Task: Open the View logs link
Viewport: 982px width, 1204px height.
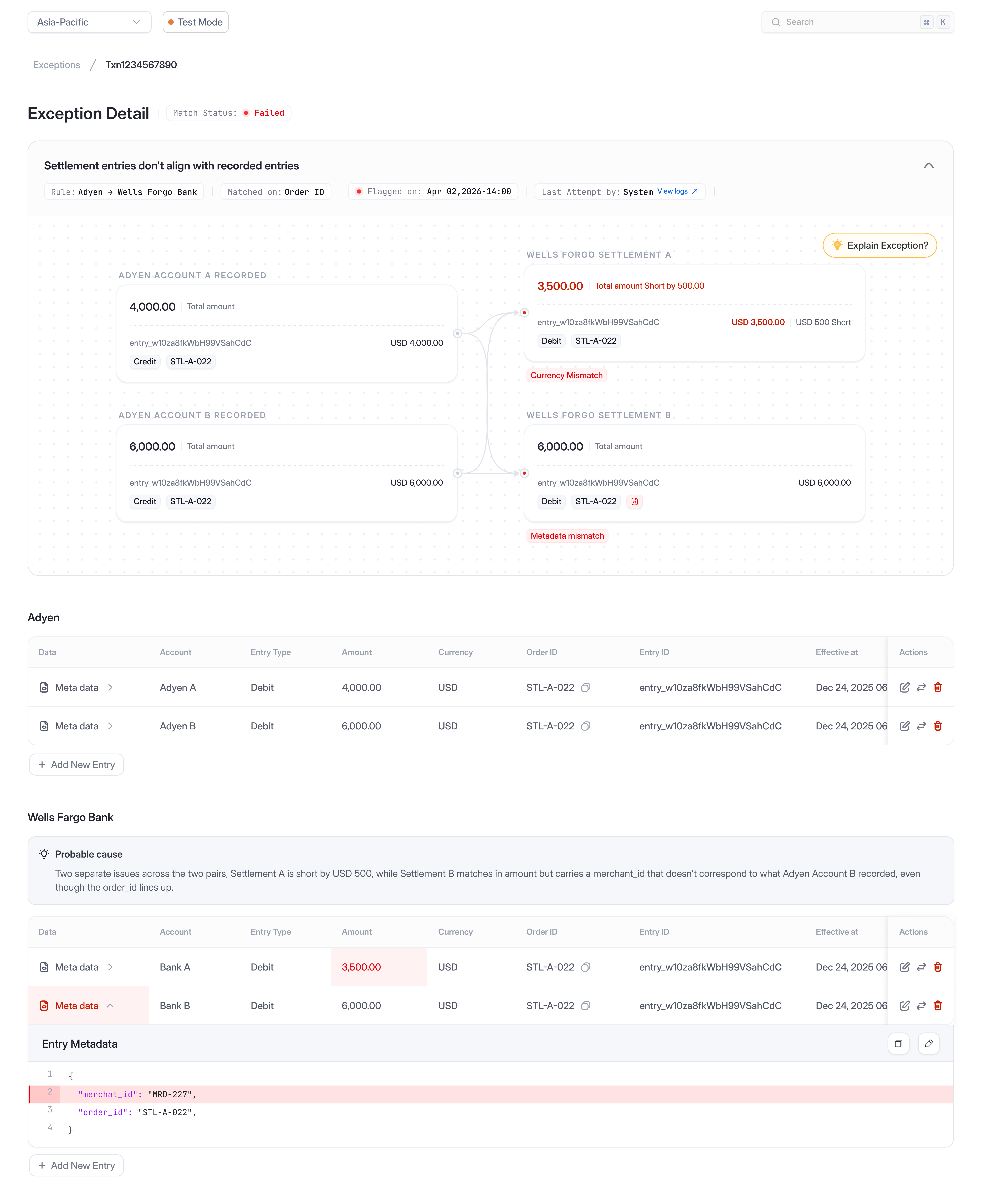Action: (x=678, y=192)
